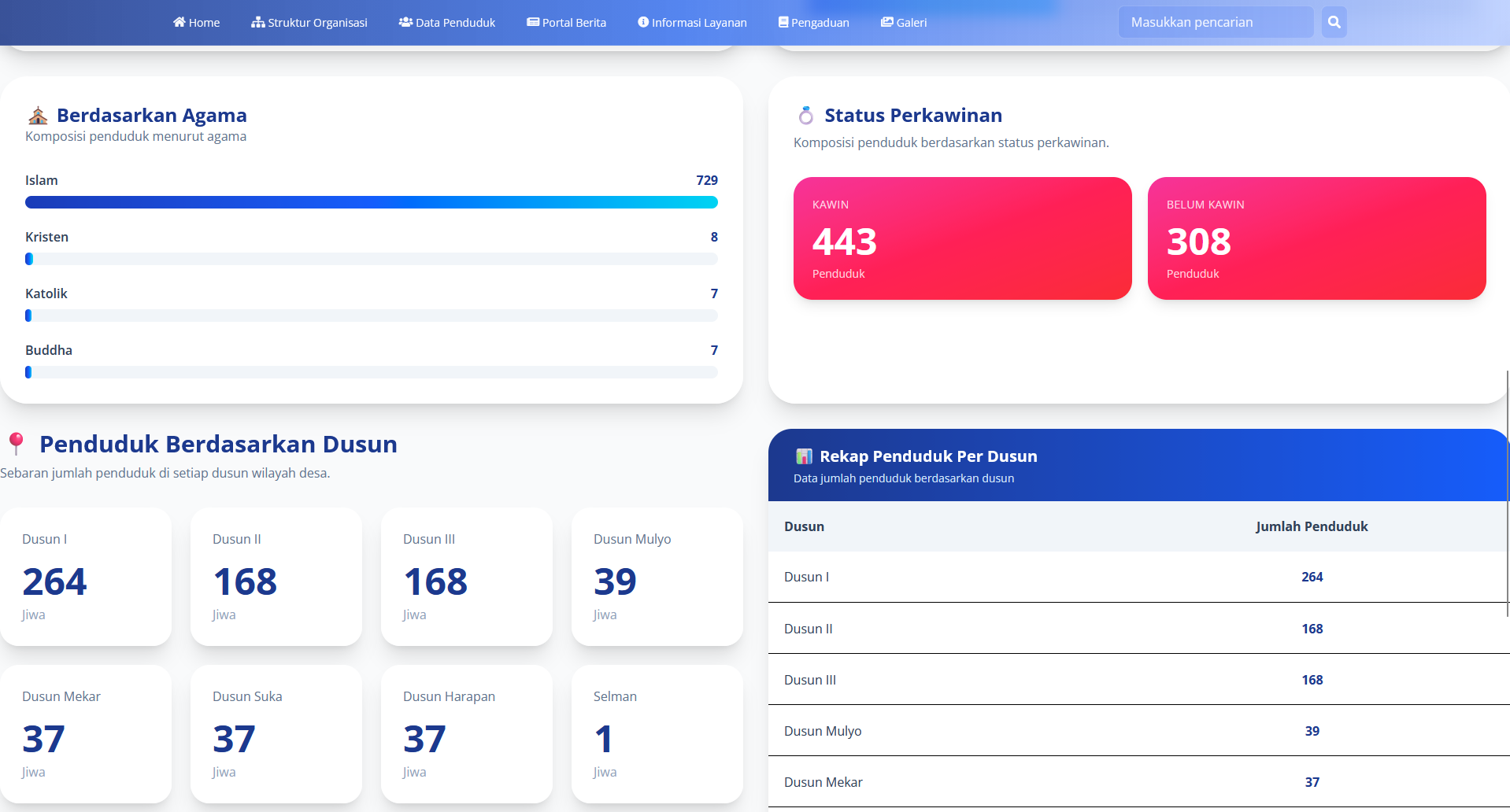
Task: Click the people icon beside Data Penduduk
Action: pos(405,22)
